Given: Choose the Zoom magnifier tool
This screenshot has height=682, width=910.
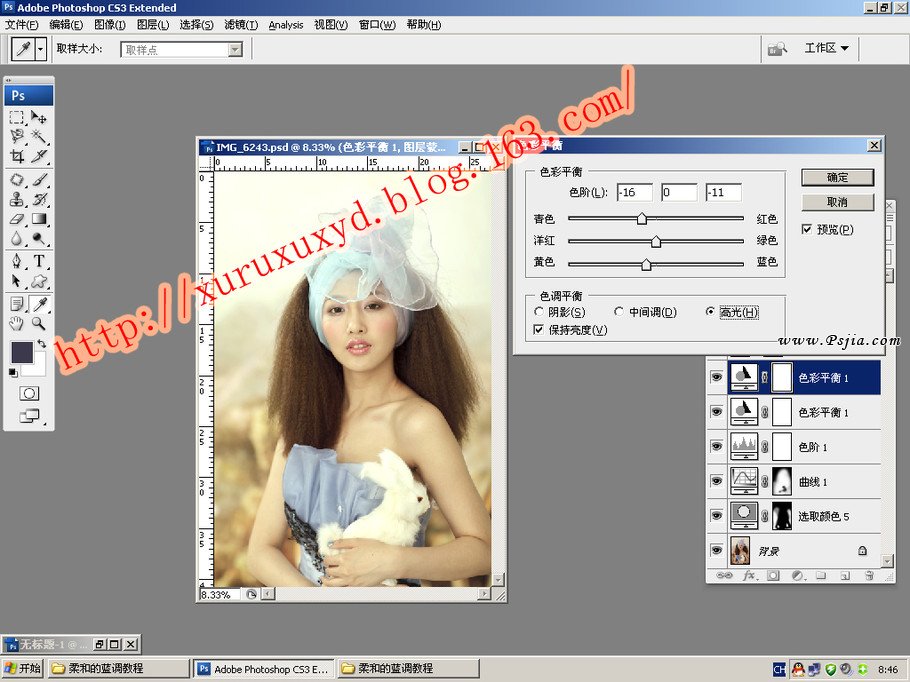Looking at the screenshot, I should pyautogui.click(x=39, y=324).
